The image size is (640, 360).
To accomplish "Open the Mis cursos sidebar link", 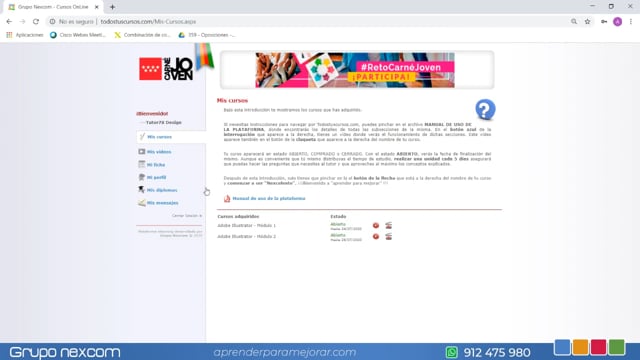I will point(159,137).
